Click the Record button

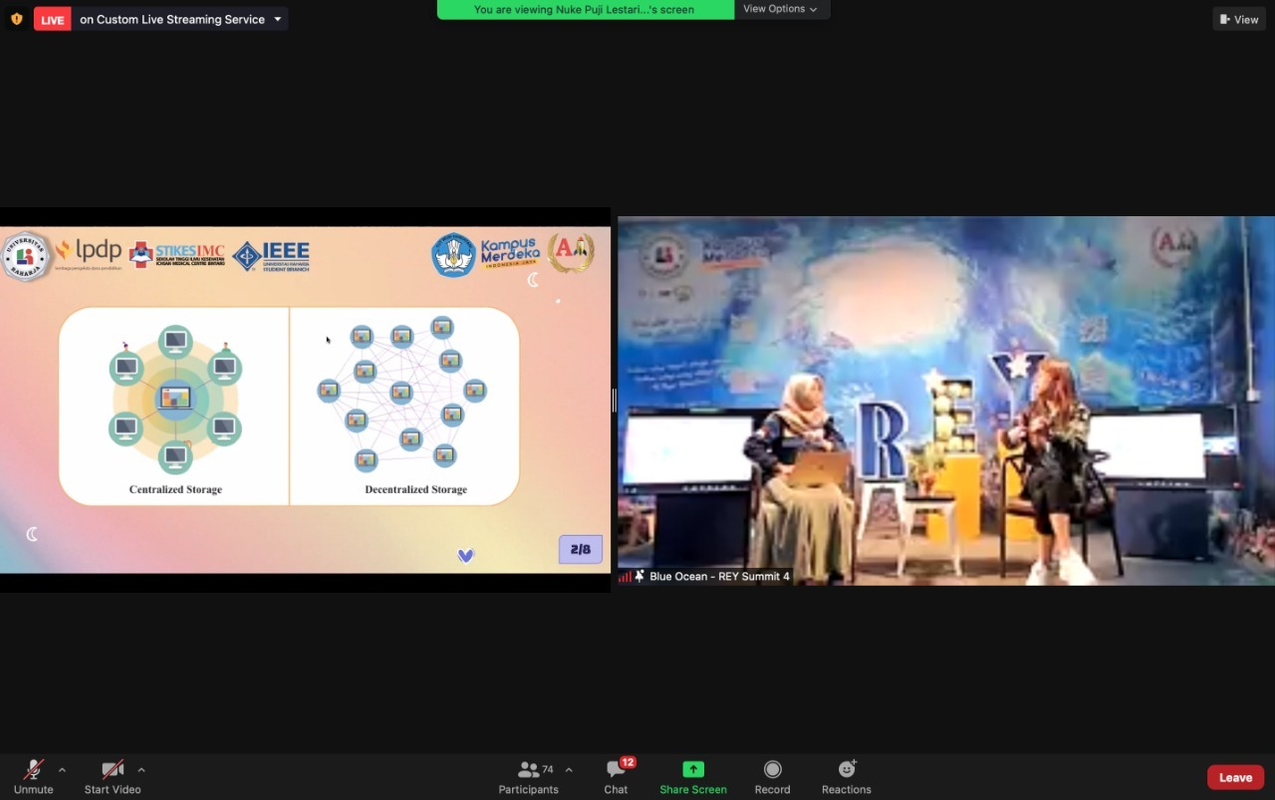tap(772, 776)
